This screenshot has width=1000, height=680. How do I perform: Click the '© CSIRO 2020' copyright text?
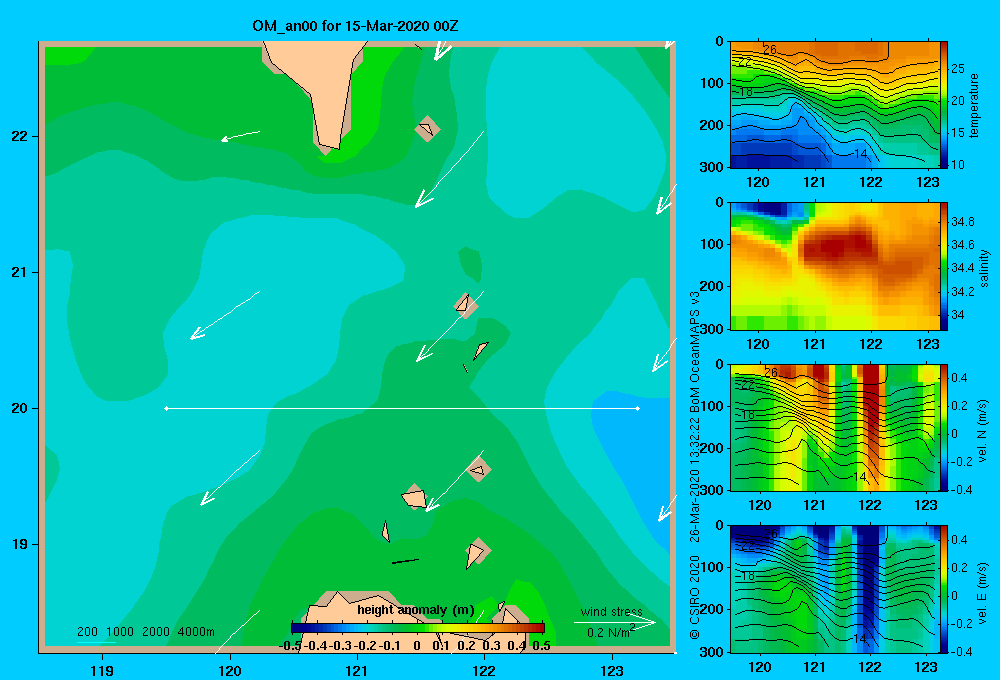695,596
